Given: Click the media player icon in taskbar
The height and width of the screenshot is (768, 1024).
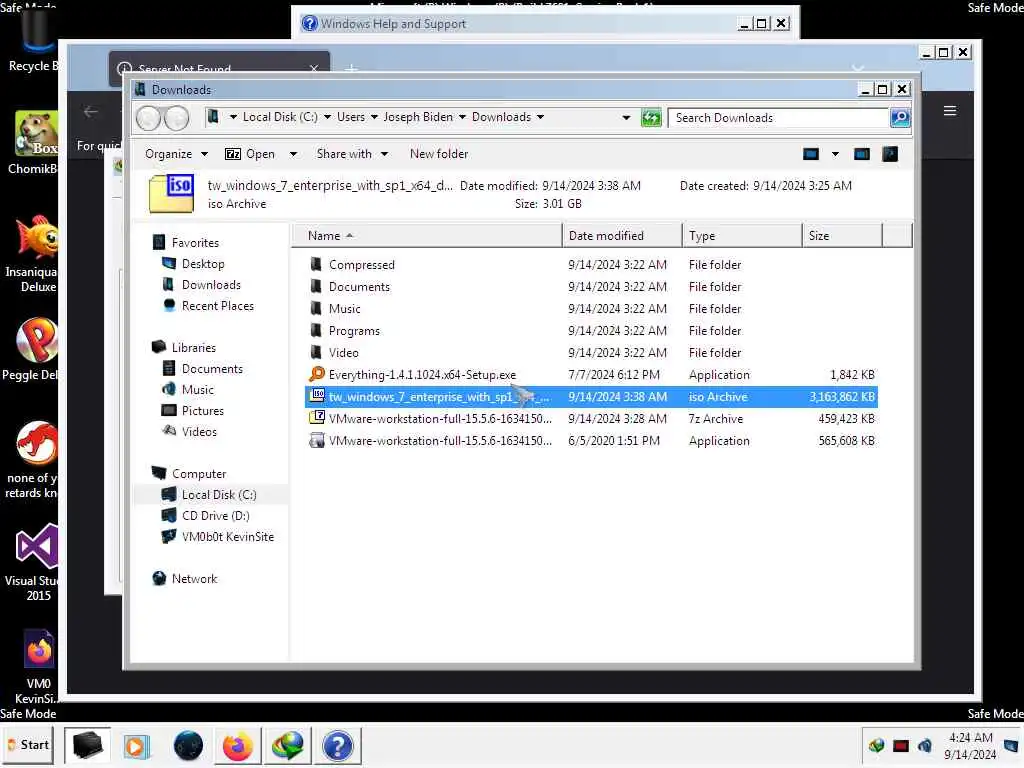Looking at the screenshot, I should pyautogui.click(x=136, y=746).
